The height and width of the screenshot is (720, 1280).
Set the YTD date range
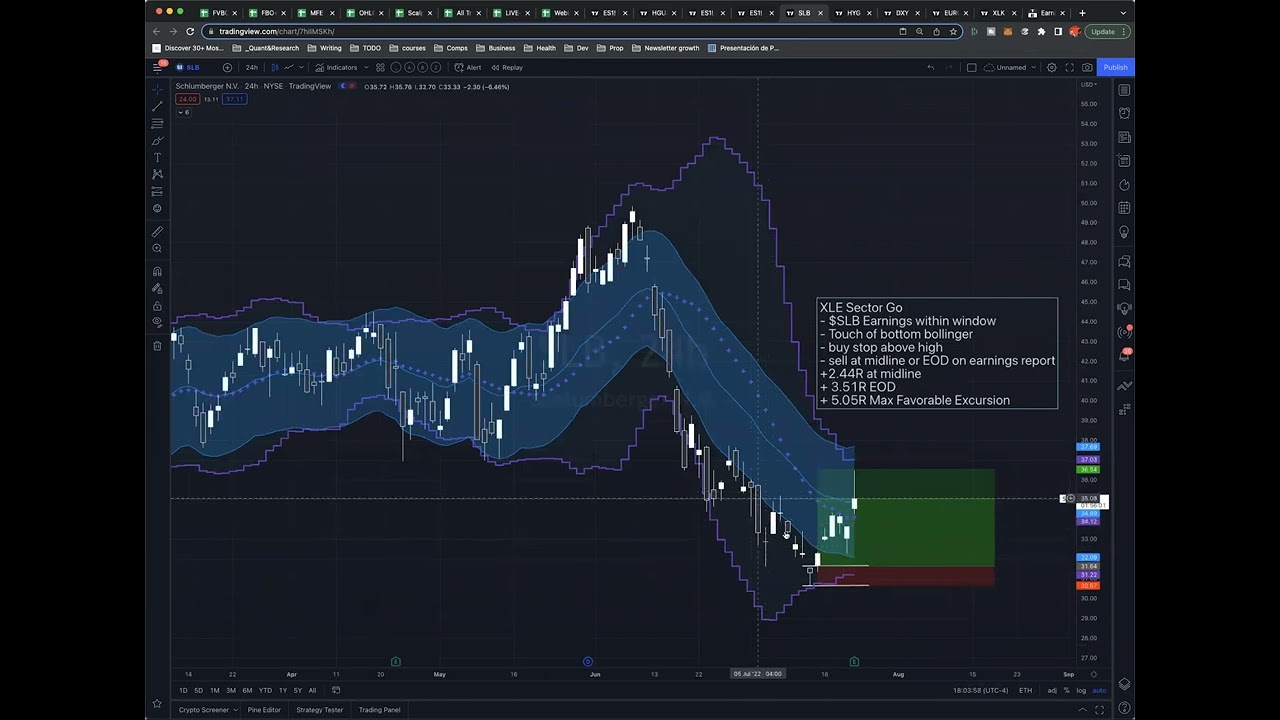coord(265,690)
